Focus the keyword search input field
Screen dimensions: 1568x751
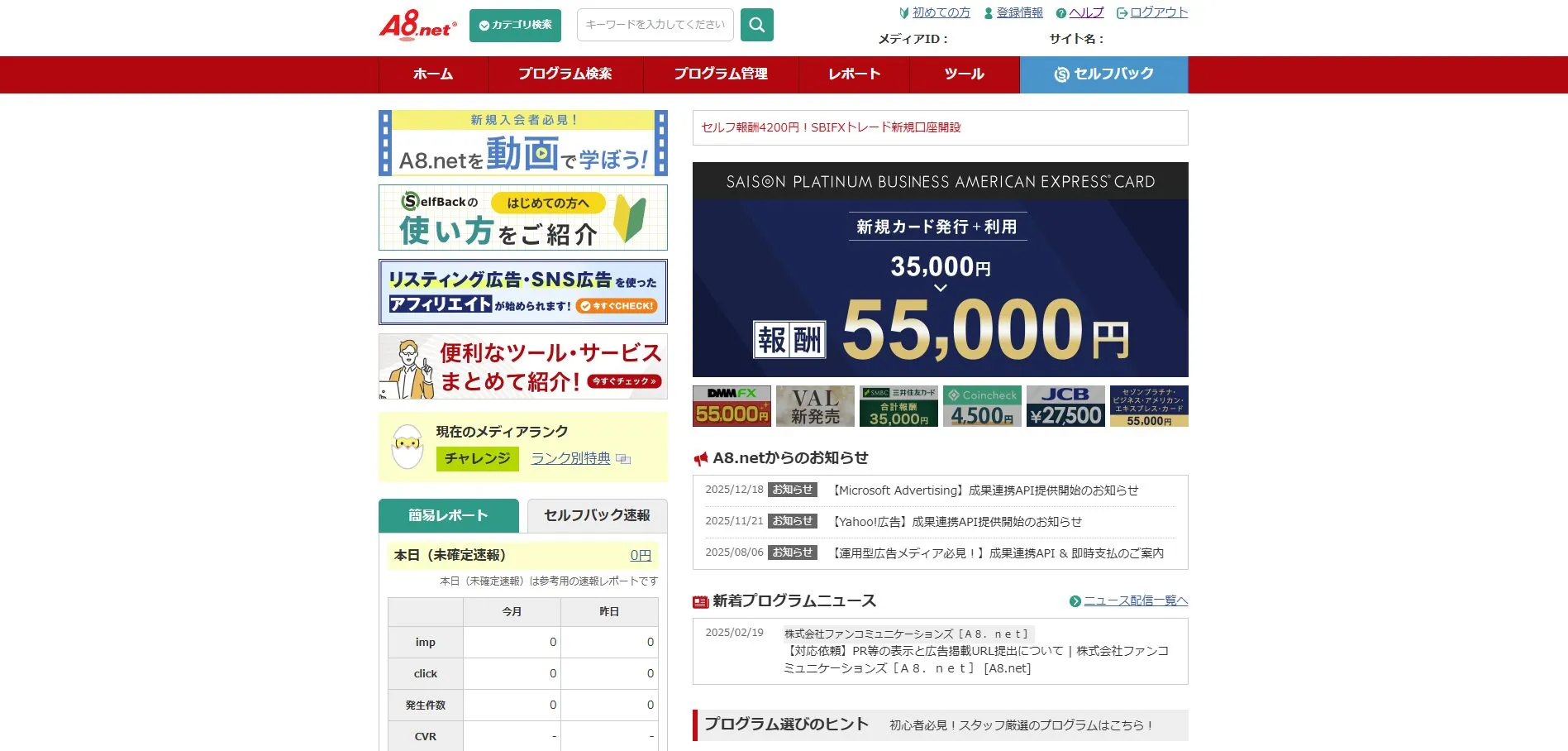point(655,25)
